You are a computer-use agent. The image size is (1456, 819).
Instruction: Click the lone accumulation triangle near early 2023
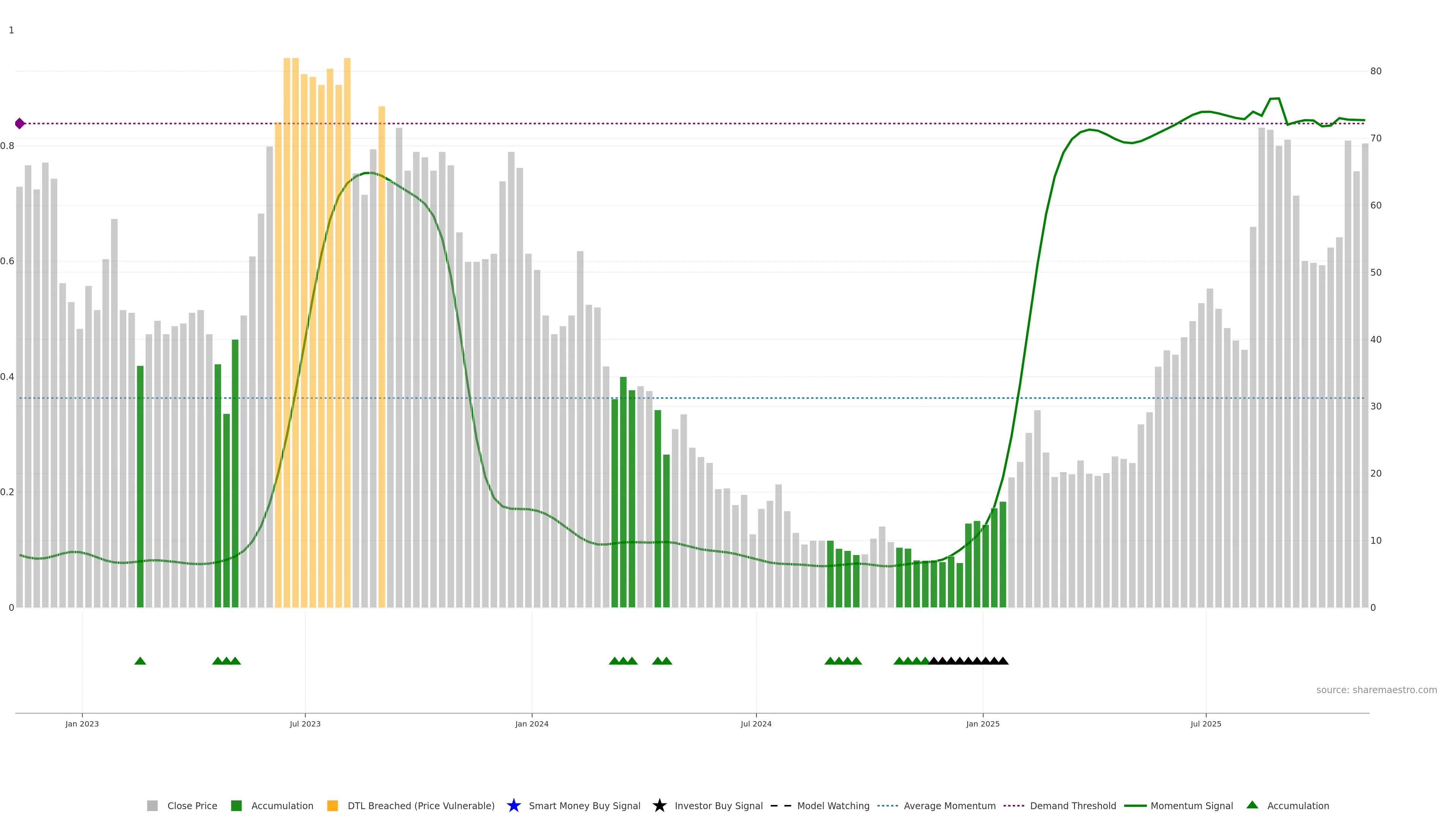(x=140, y=661)
